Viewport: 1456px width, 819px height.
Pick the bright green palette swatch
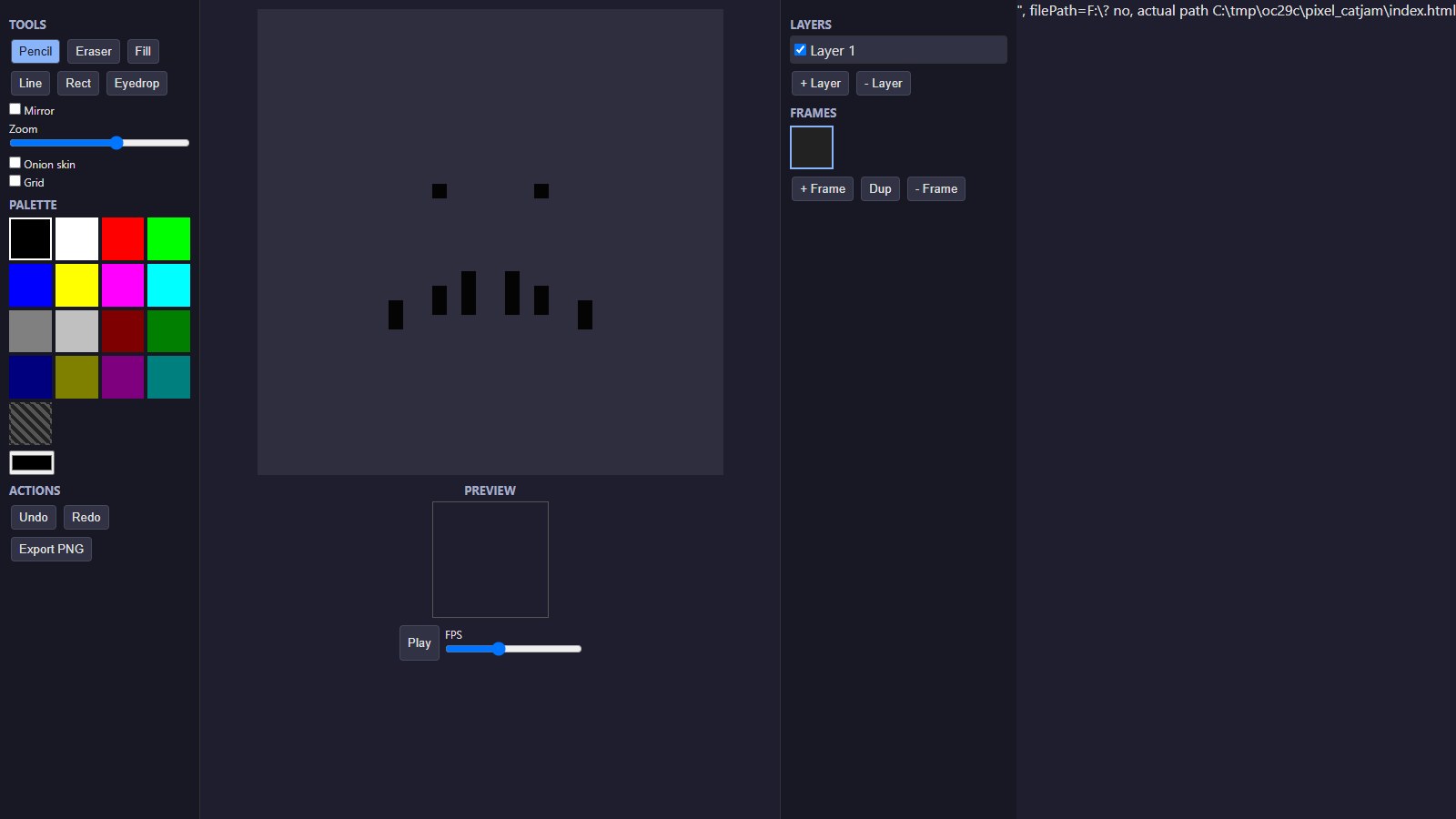tap(169, 238)
